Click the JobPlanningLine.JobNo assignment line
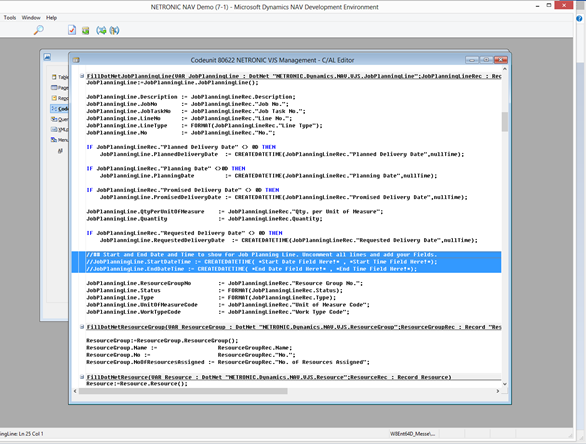Screen dimensions: 586x444 187,104
